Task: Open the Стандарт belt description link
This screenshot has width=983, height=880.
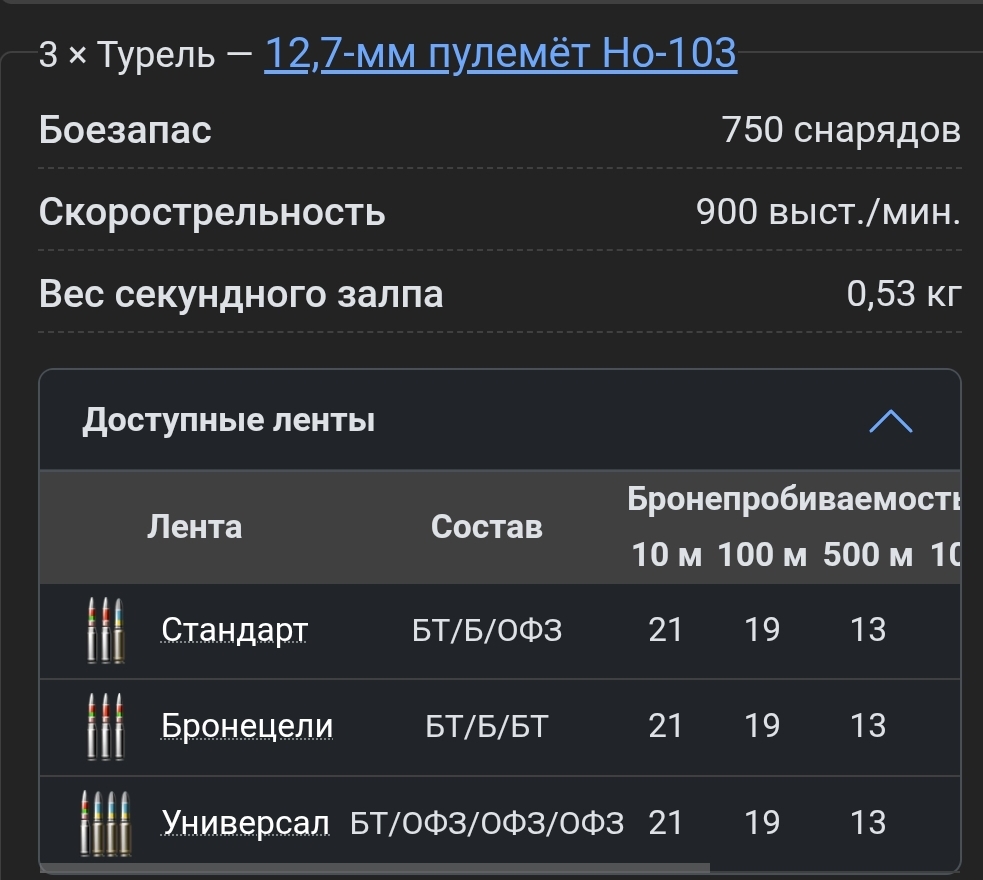Action: pyautogui.click(x=232, y=630)
